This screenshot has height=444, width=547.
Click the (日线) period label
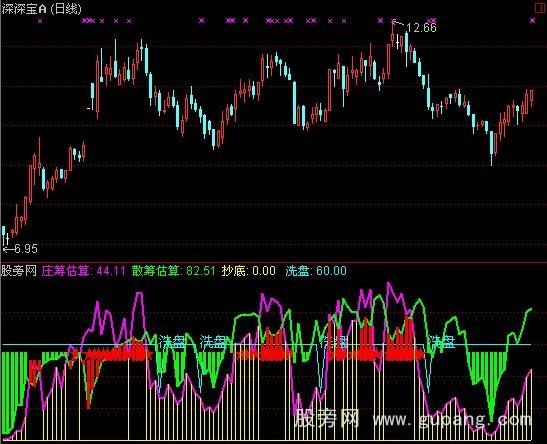coord(66,9)
